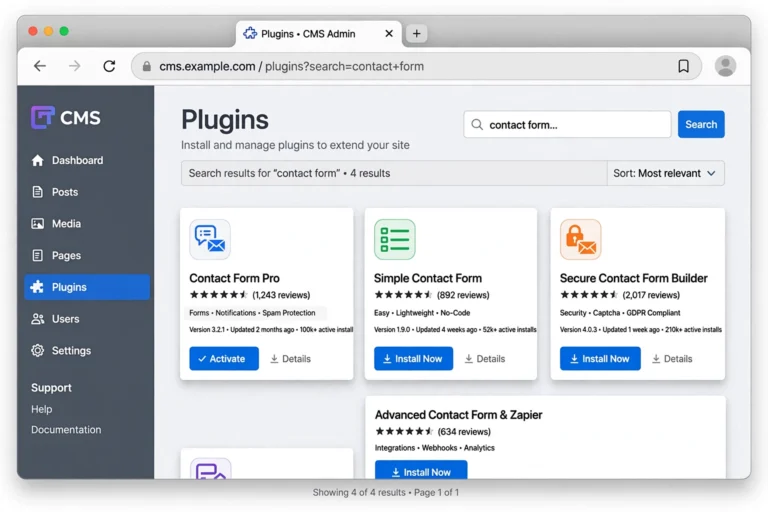Viewport: 768px width, 512px height.
Task: Install Advanced Contact Form & Zapier
Action: (421, 470)
